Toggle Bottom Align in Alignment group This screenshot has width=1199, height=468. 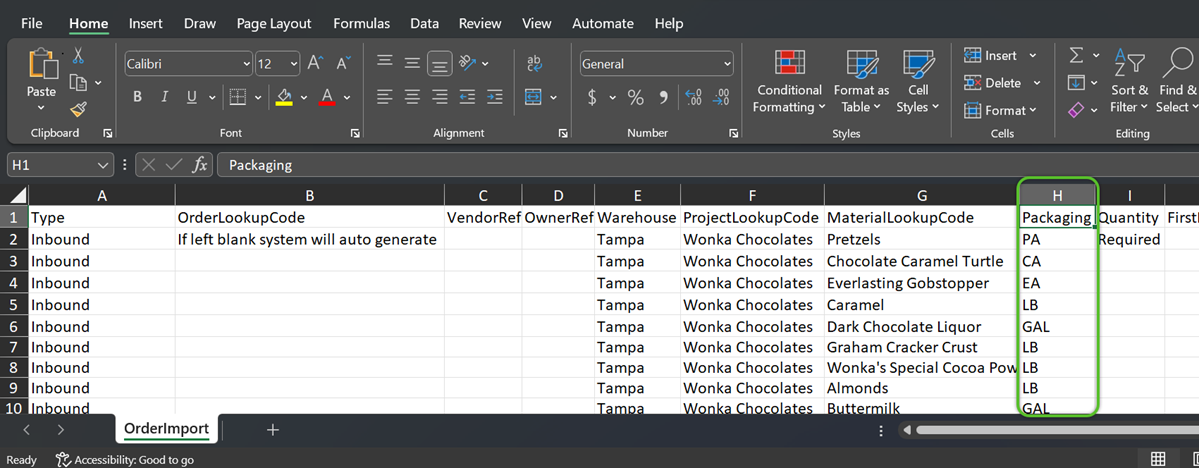440,63
